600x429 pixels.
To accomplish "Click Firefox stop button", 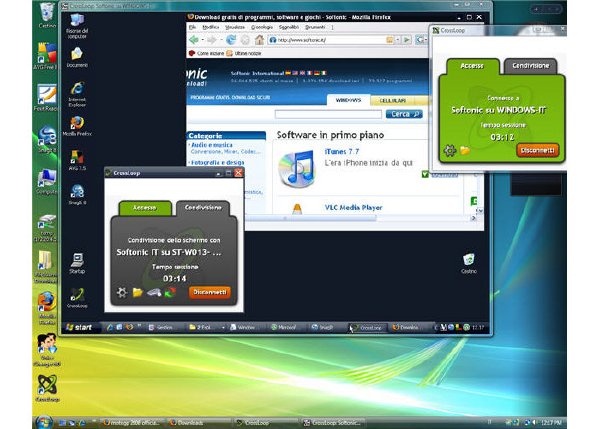I will (x=245, y=40).
